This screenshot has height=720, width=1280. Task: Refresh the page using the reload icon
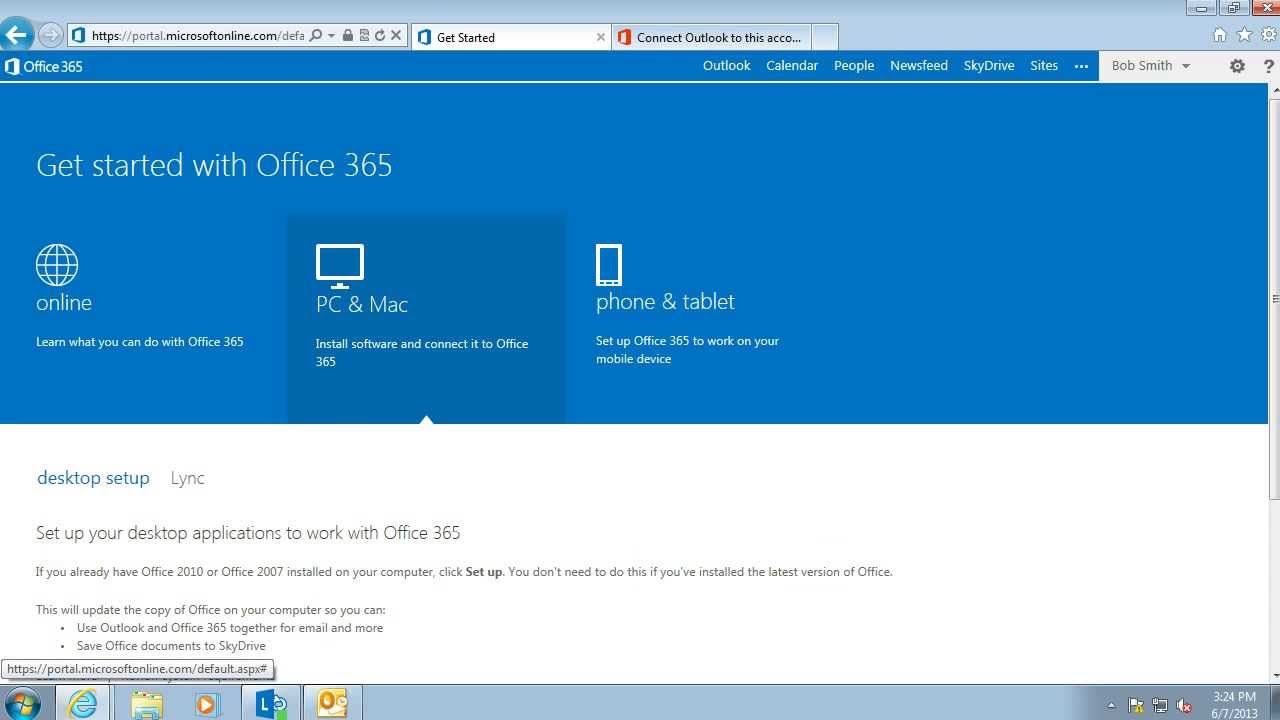point(380,35)
